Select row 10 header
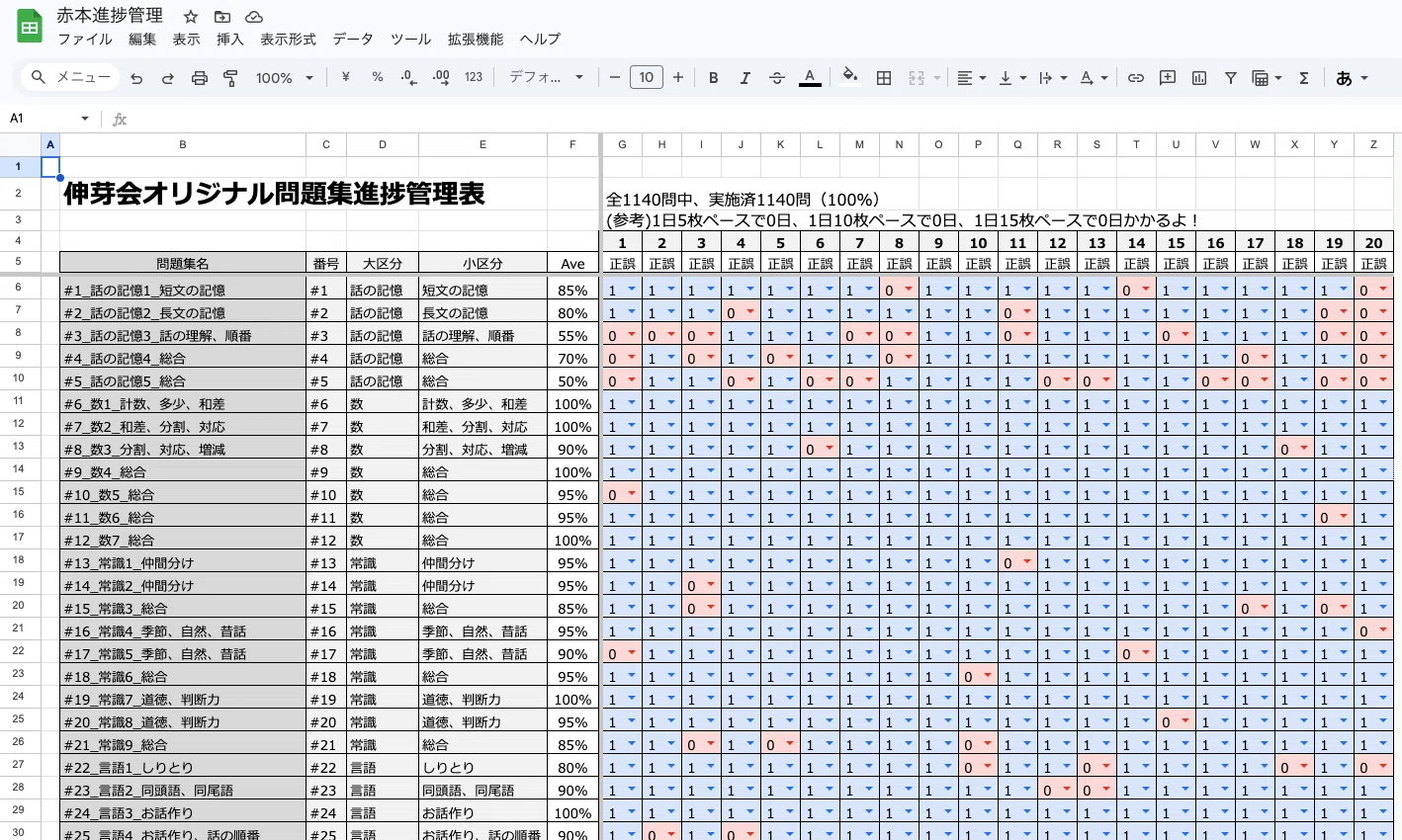1402x840 pixels. point(19,379)
